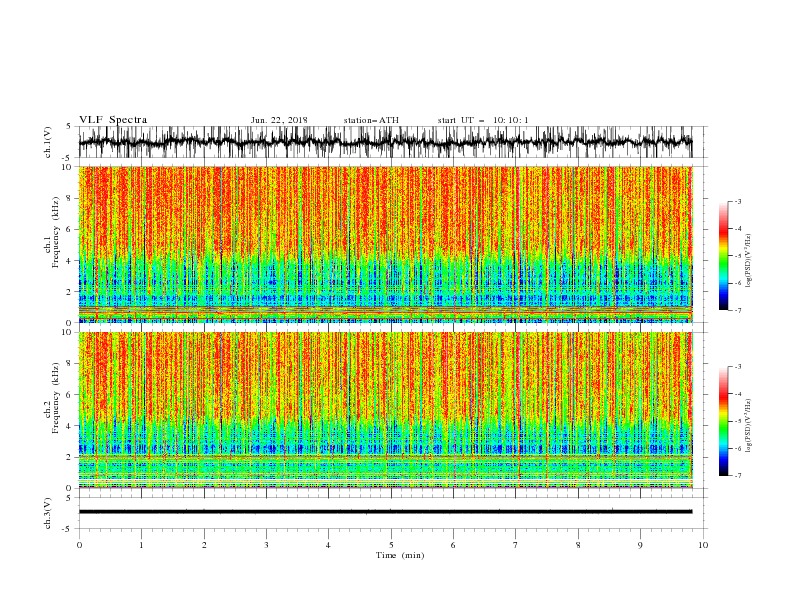
Task: Click the "-7" tick on ch.1 colorbar
Action: point(737,310)
